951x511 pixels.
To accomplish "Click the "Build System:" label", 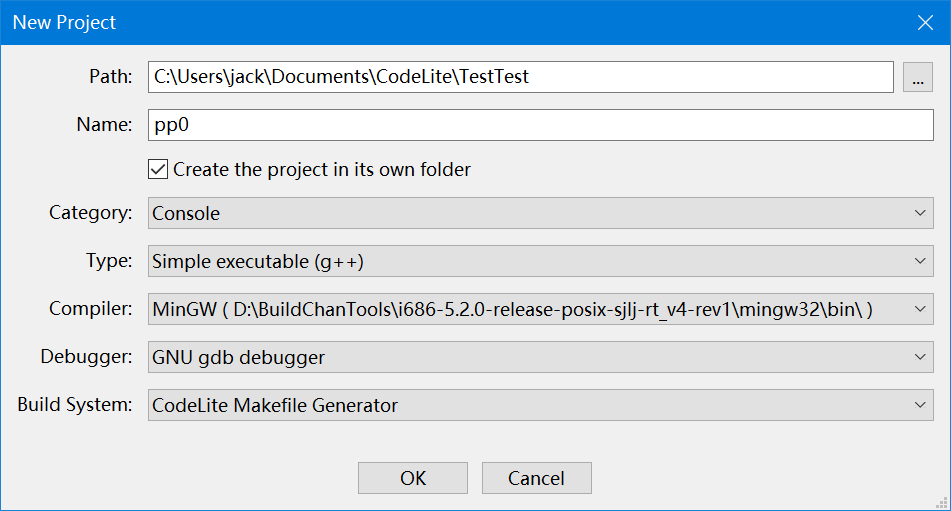I will click(74, 405).
